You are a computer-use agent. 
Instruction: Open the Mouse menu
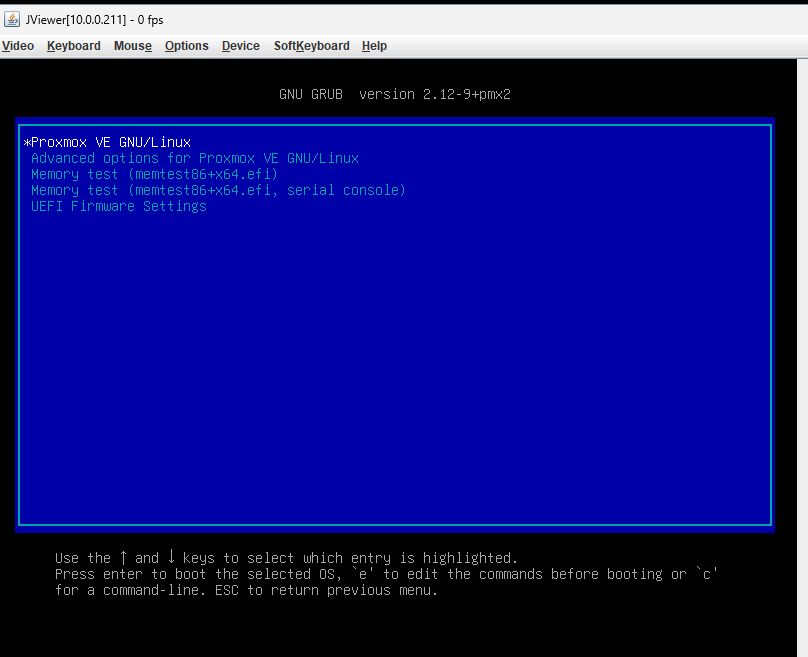coord(133,46)
